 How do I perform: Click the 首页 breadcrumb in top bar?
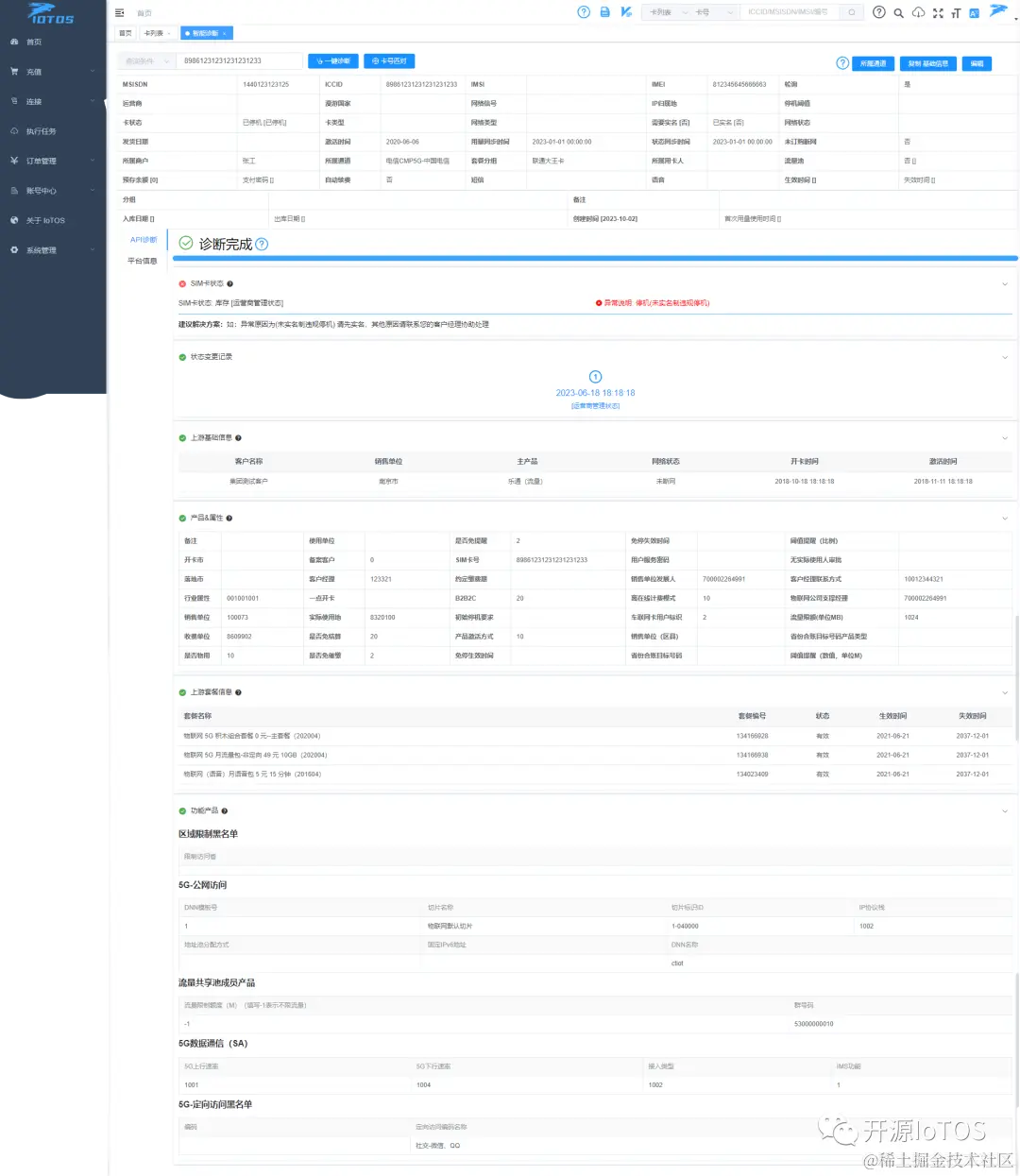(x=144, y=13)
